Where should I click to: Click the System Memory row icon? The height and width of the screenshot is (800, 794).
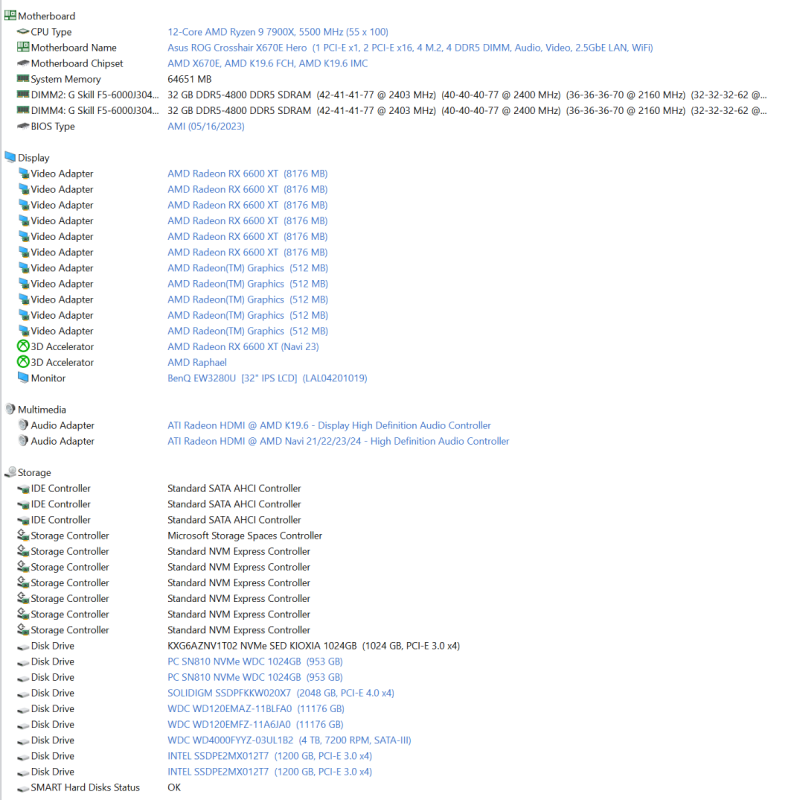coord(23,79)
